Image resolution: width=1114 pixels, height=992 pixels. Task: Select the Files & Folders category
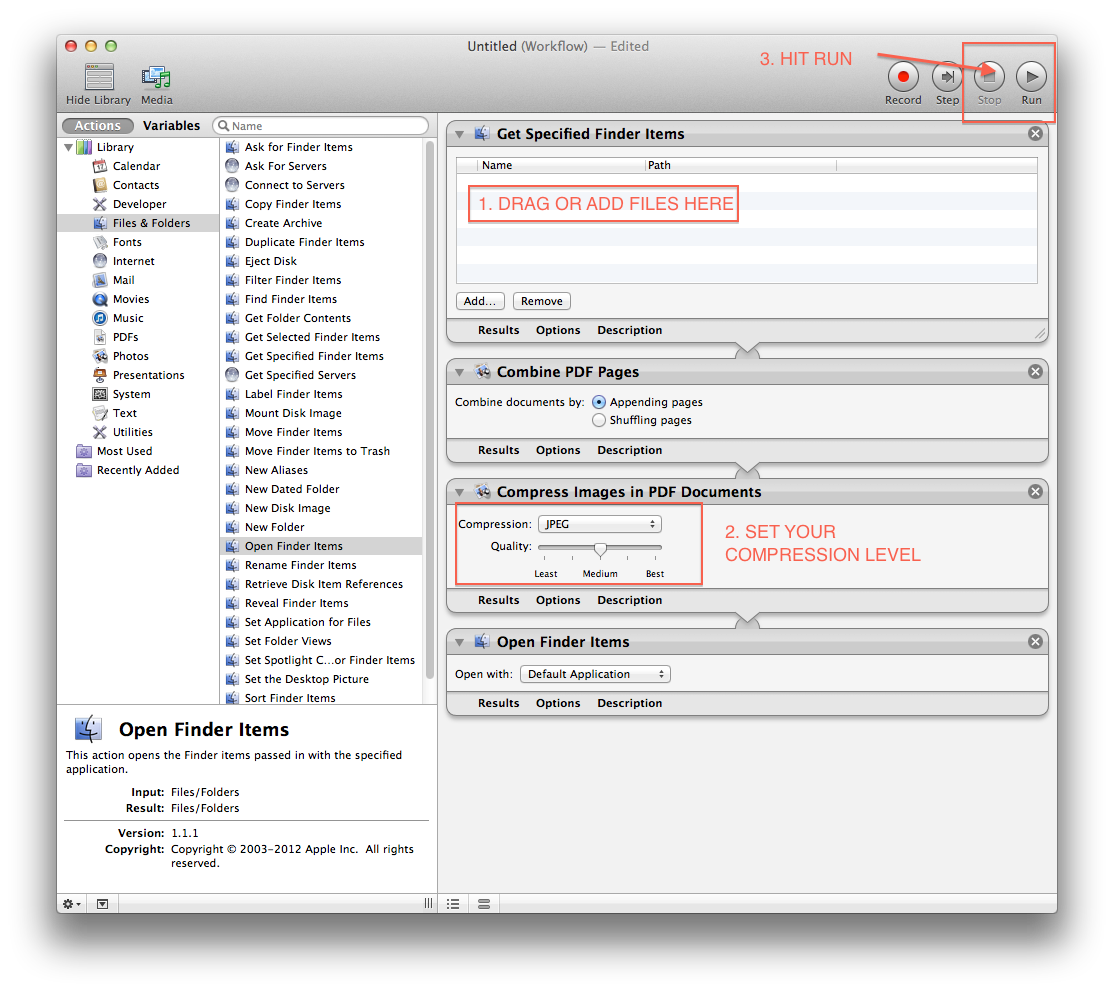139,223
